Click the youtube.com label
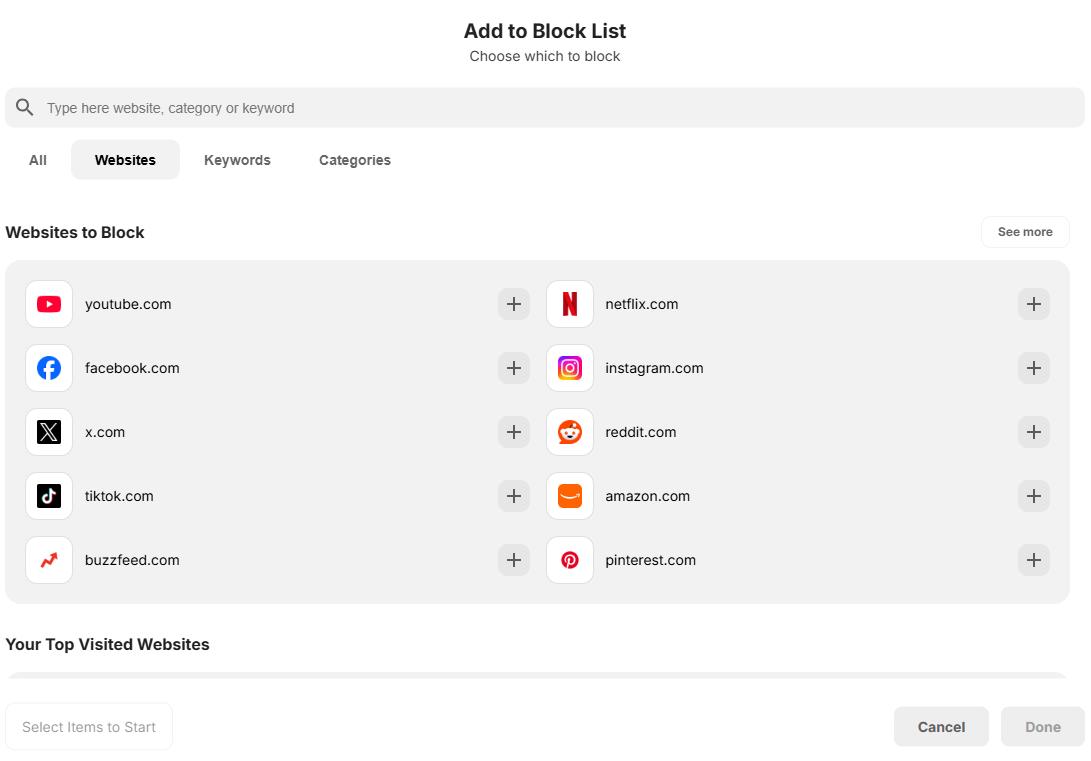The height and width of the screenshot is (761, 1091). pyautogui.click(x=128, y=304)
